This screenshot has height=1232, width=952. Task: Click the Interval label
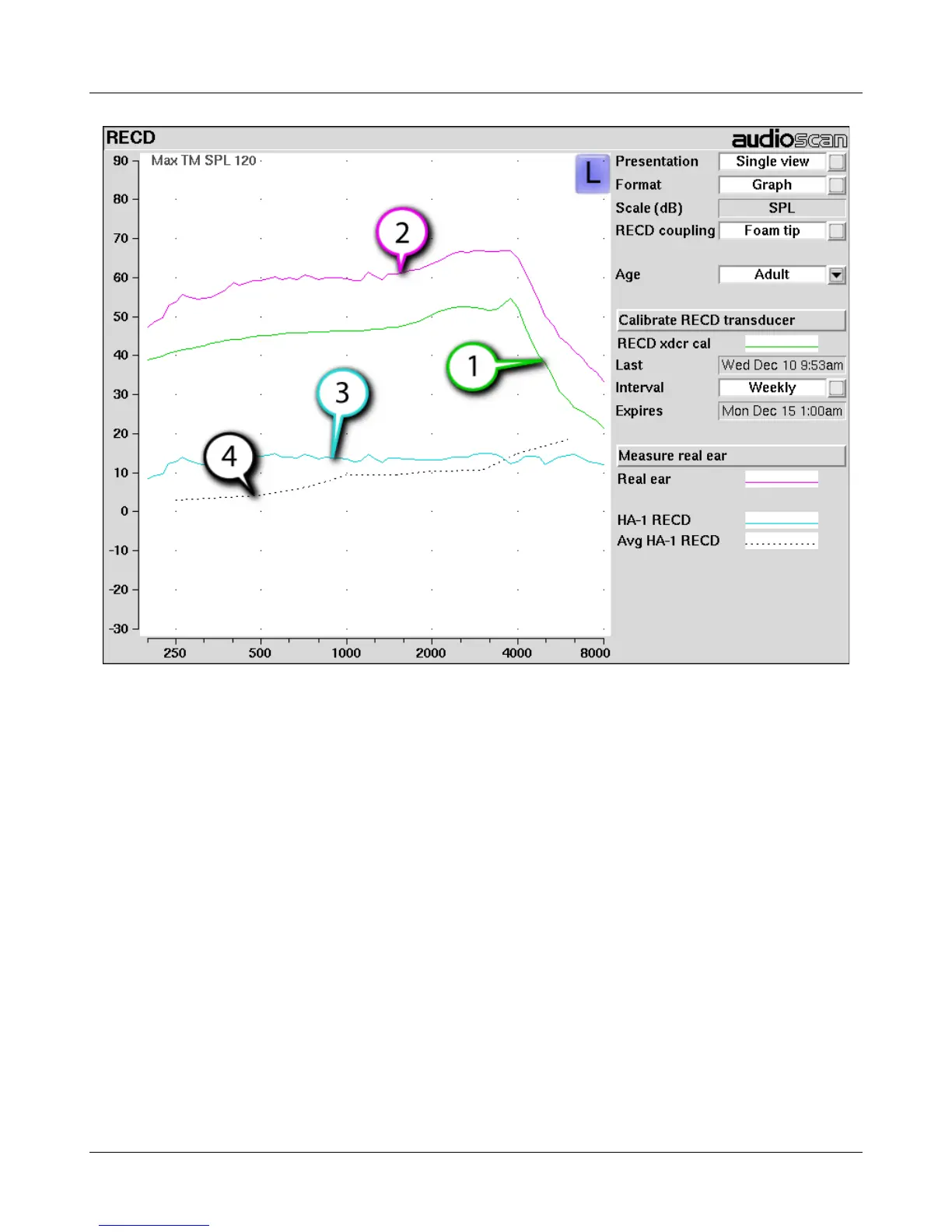pyautogui.click(x=639, y=387)
